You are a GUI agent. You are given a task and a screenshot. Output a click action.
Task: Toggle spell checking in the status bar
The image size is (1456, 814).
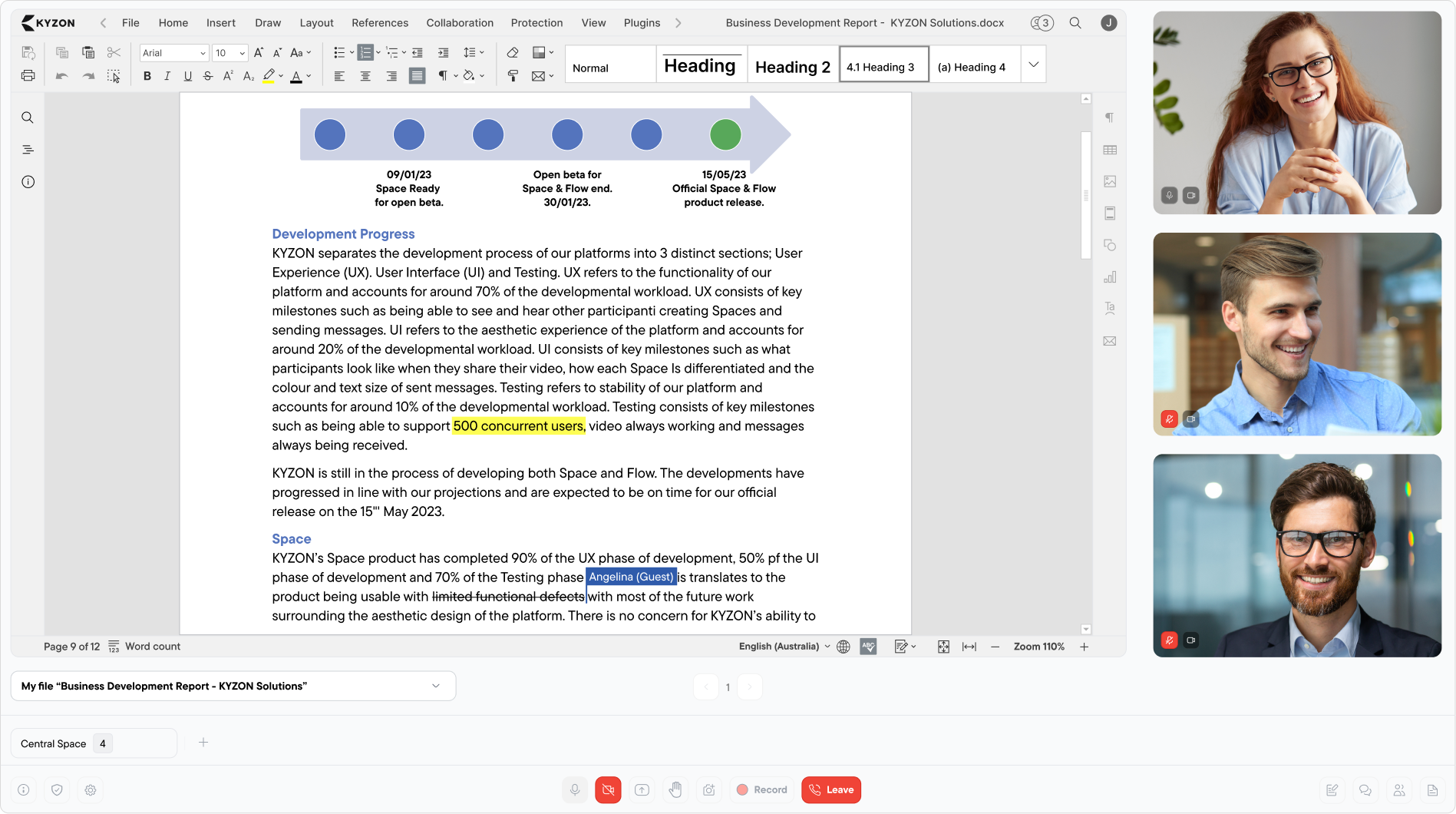[x=868, y=647]
